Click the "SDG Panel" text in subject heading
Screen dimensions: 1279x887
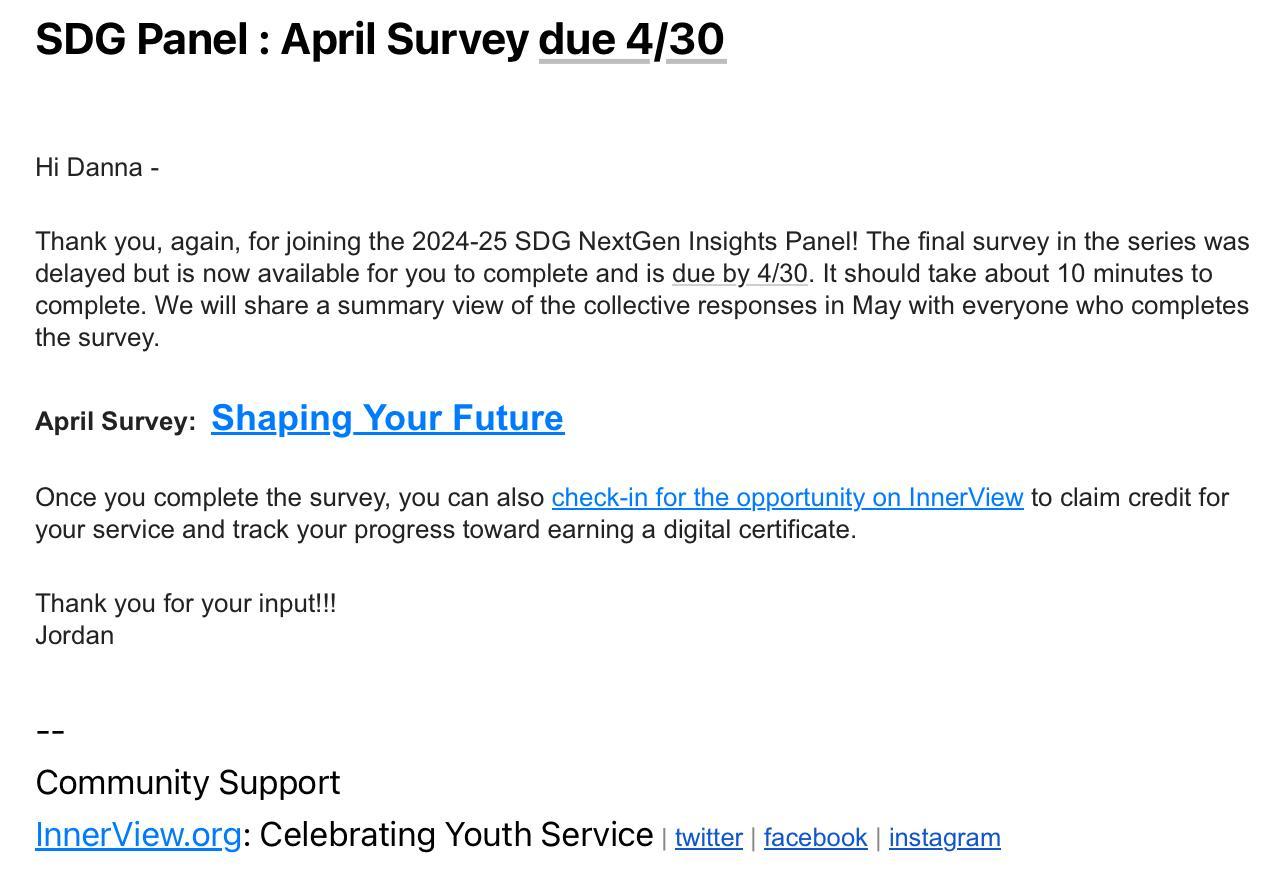141,40
